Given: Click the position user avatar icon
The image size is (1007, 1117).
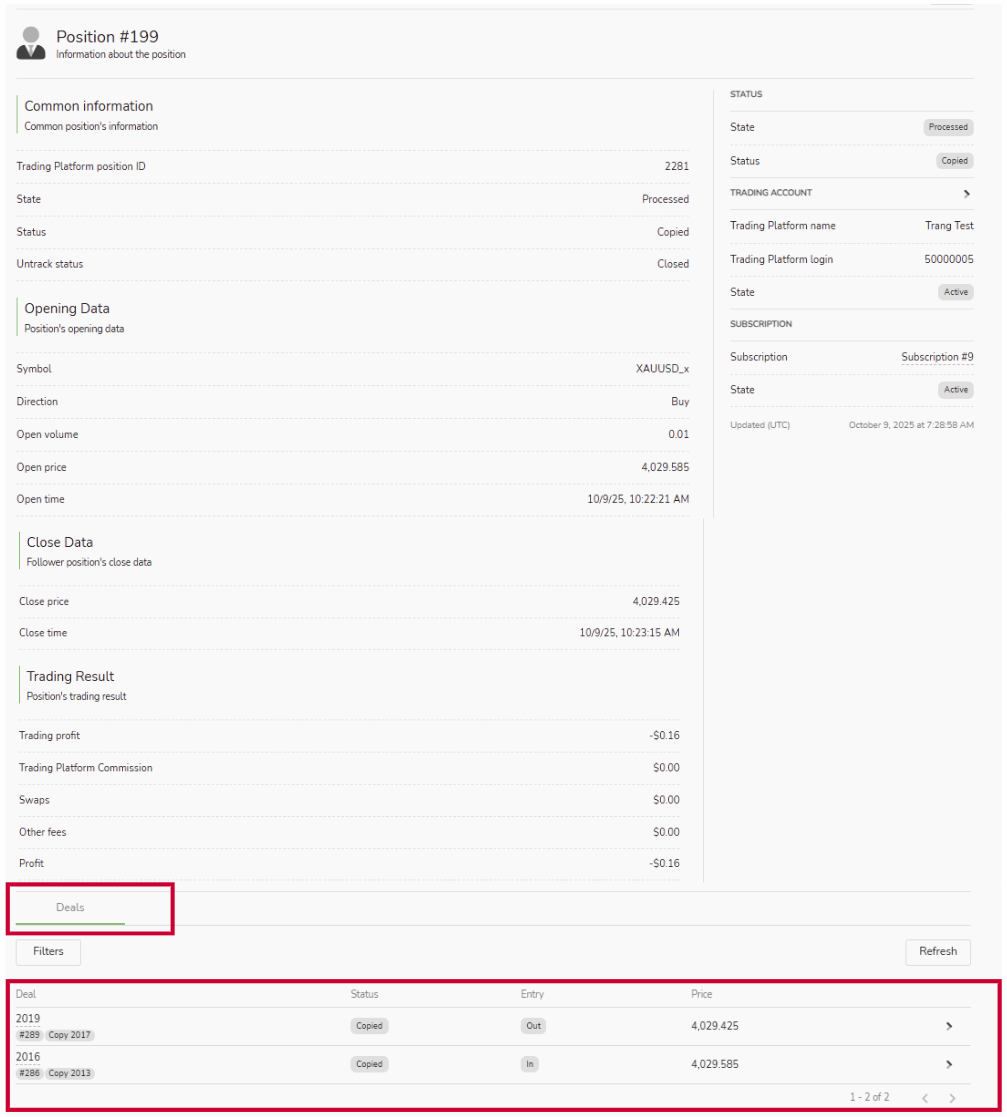Looking at the screenshot, I should click(31, 43).
